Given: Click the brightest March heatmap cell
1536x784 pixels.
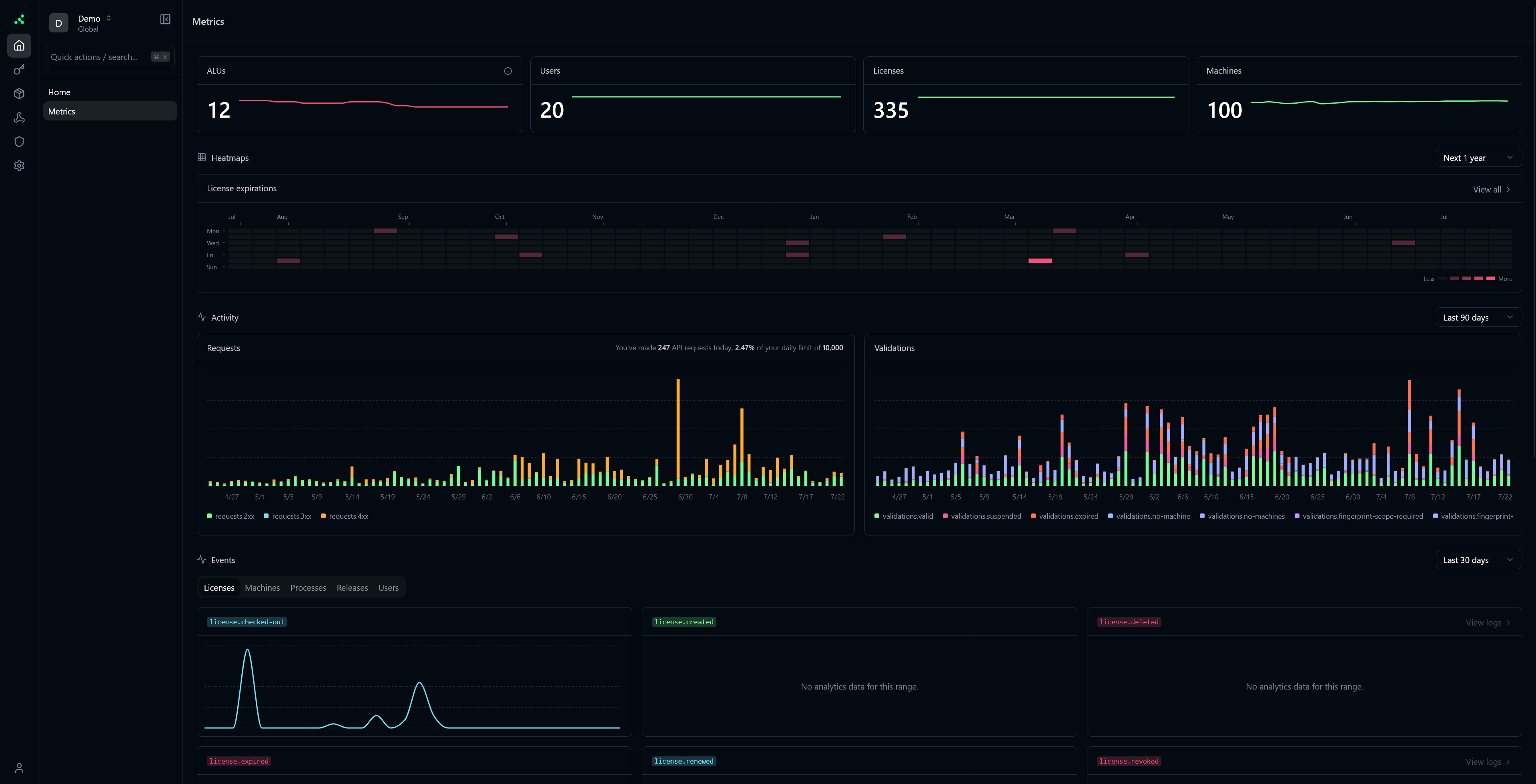Looking at the screenshot, I should pos(1040,261).
